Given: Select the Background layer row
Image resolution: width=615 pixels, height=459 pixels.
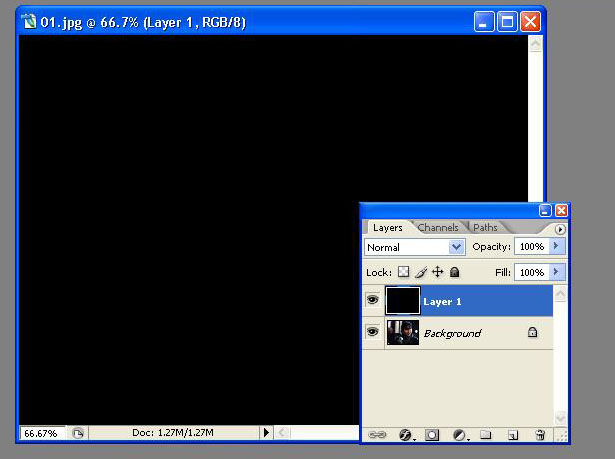Looking at the screenshot, I should pos(457,333).
